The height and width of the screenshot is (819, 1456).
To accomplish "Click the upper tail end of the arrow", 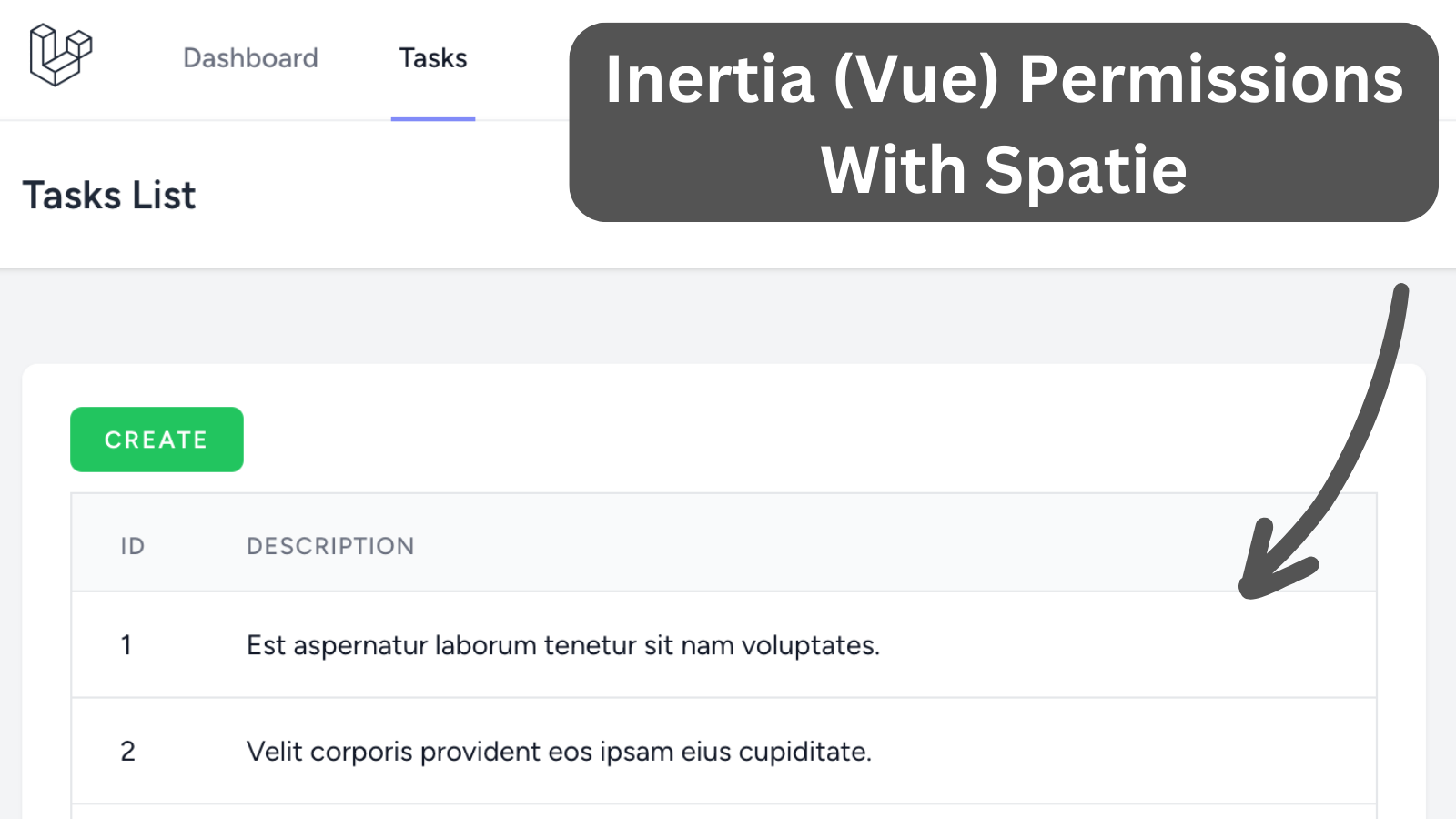I will pos(1401,293).
